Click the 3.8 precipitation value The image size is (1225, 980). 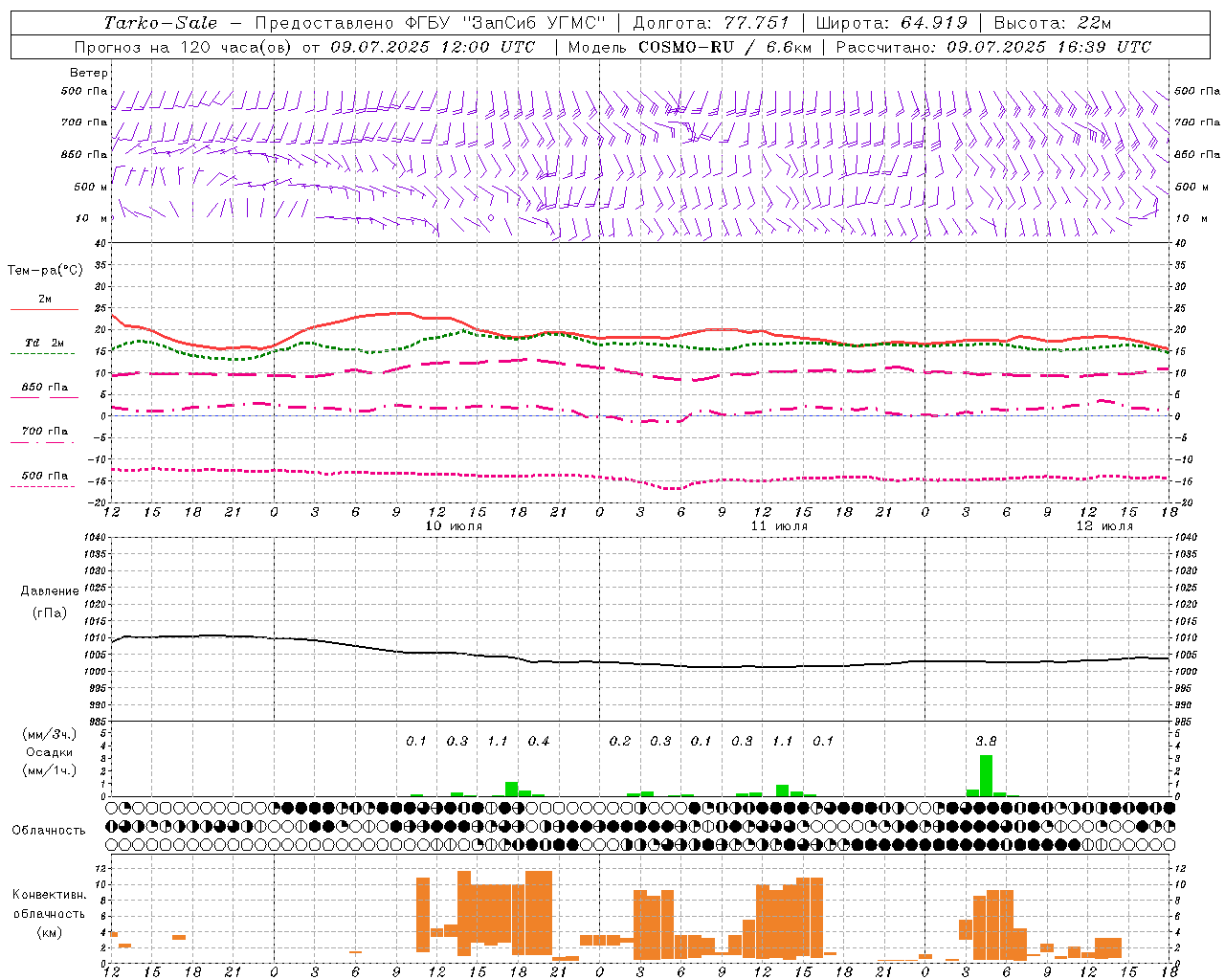pos(986,741)
